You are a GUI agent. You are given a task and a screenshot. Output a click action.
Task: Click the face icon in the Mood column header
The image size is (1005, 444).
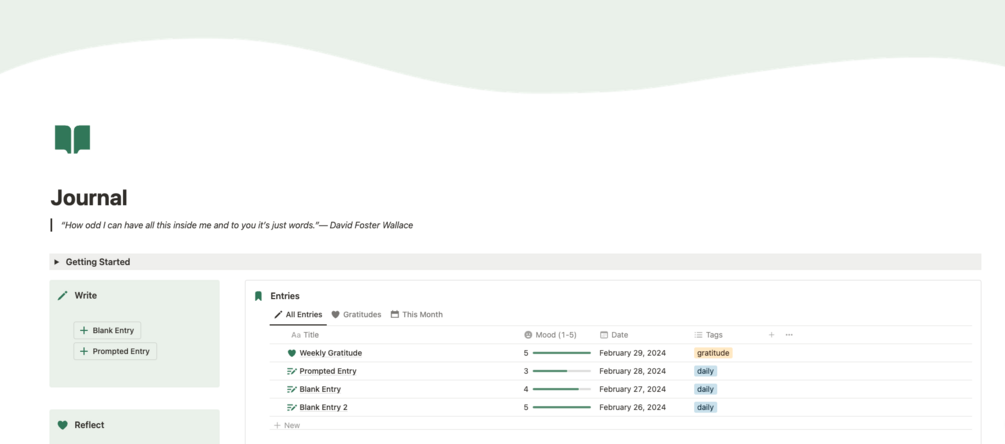tap(528, 334)
